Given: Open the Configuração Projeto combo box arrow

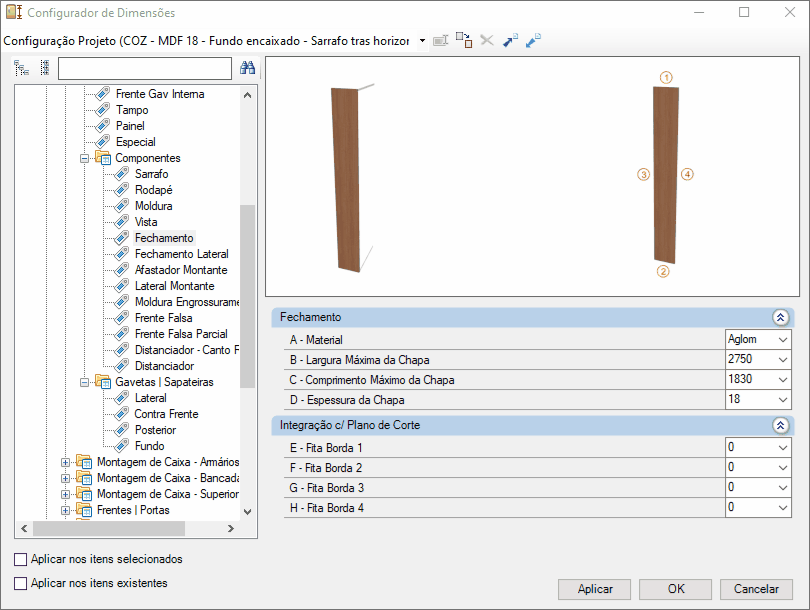Looking at the screenshot, I should [422, 40].
